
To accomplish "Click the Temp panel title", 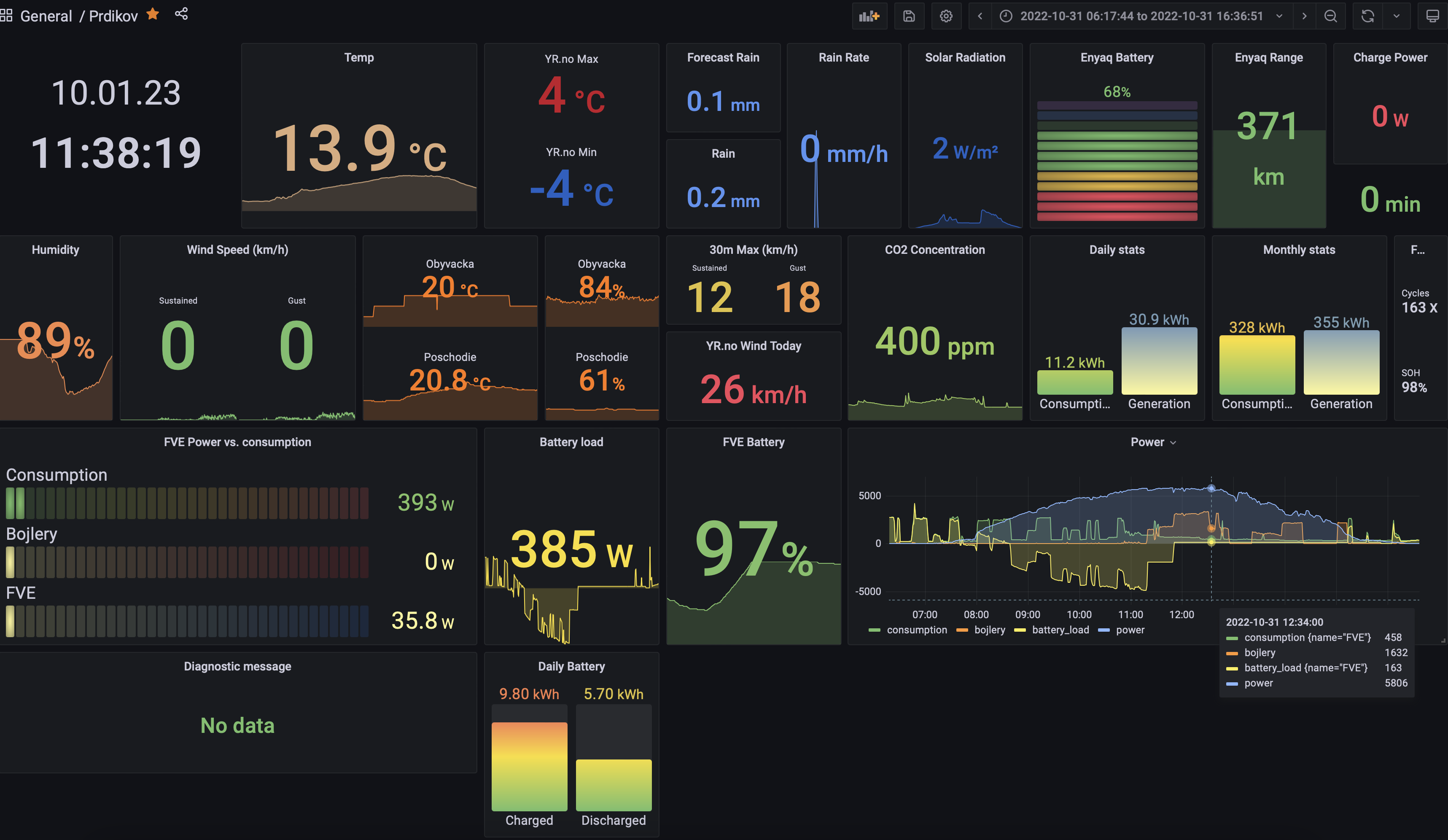I will (359, 57).
